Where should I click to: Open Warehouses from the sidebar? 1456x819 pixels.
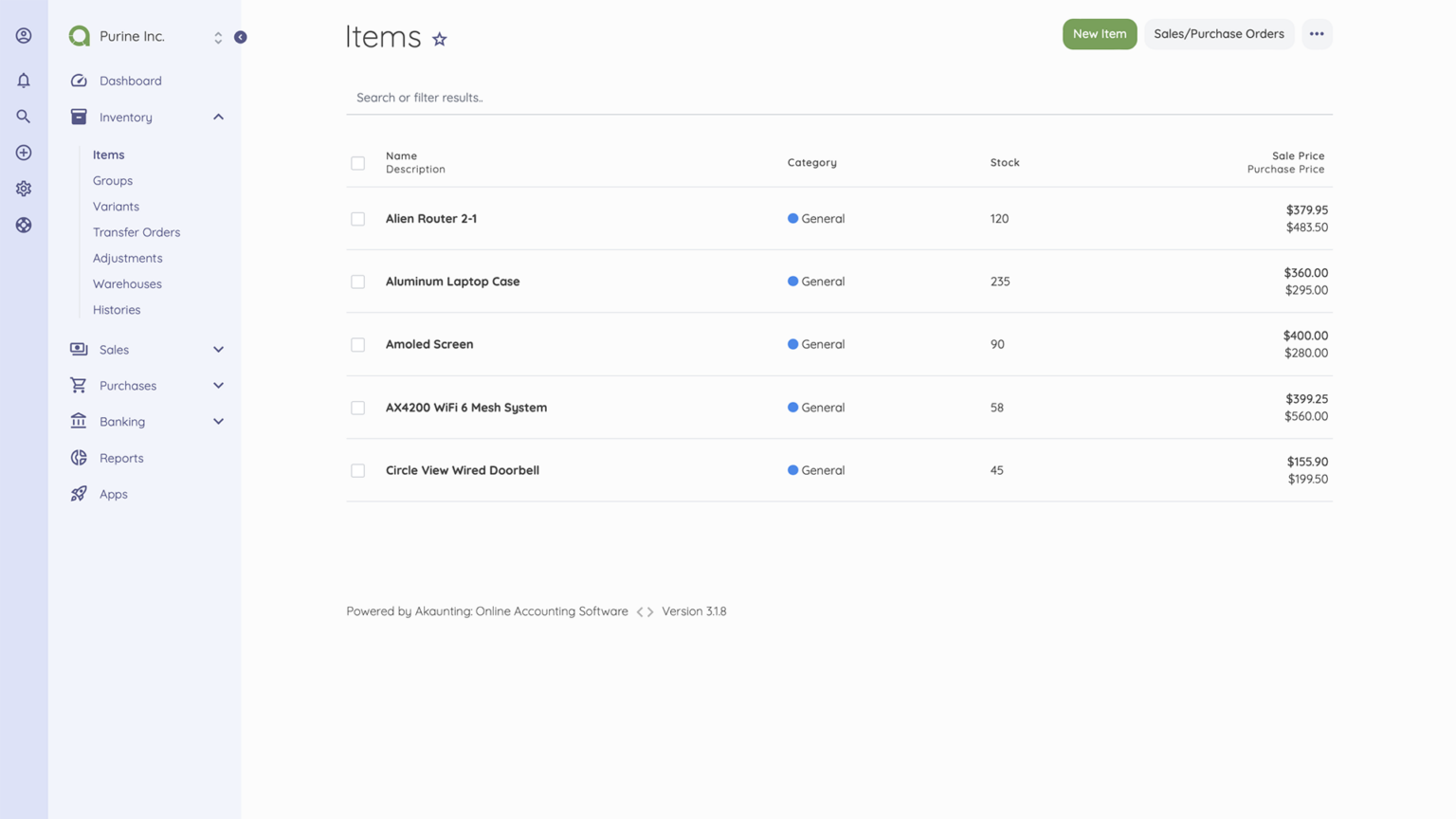pos(127,283)
